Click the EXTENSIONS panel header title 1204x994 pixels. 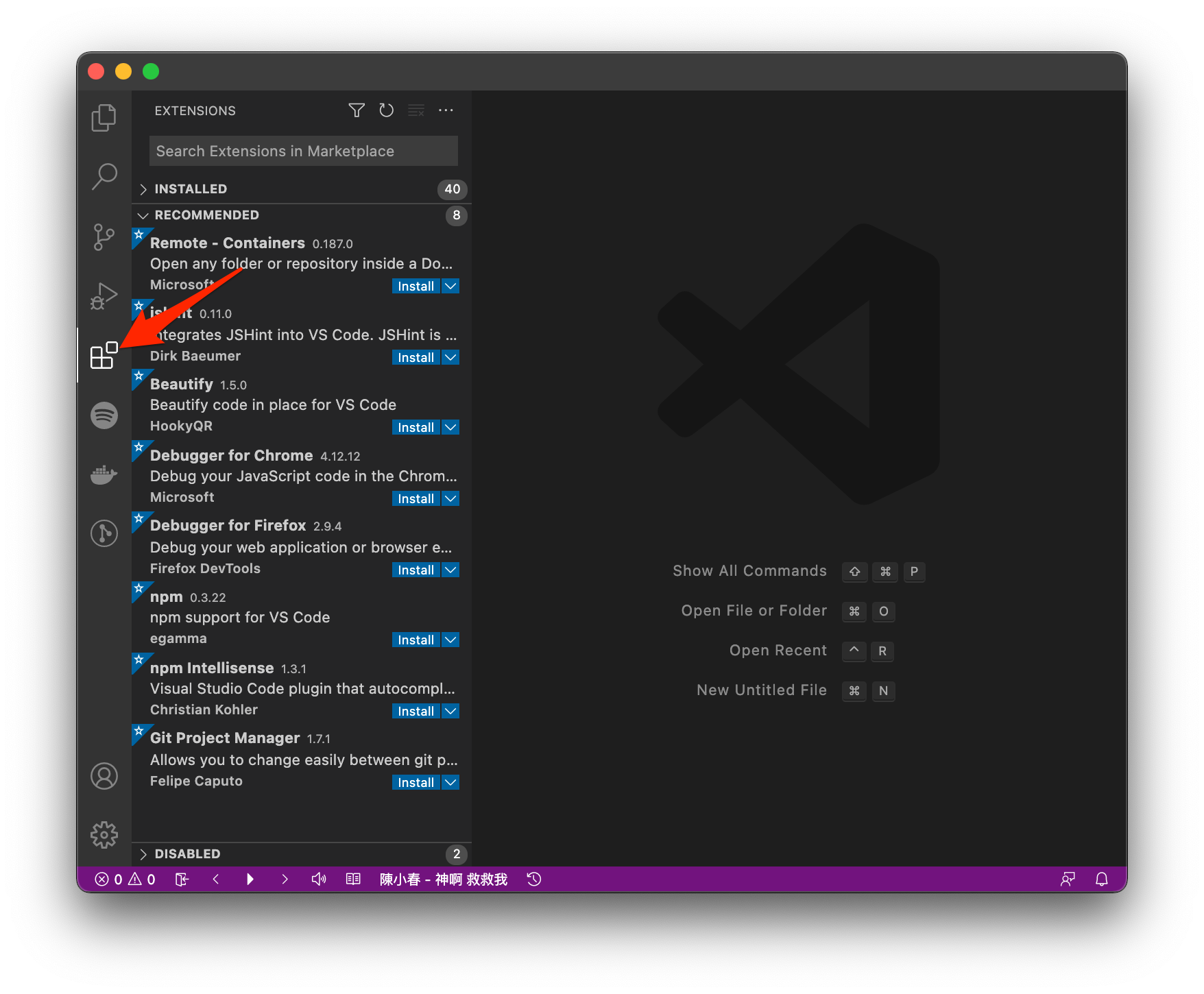[195, 111]
